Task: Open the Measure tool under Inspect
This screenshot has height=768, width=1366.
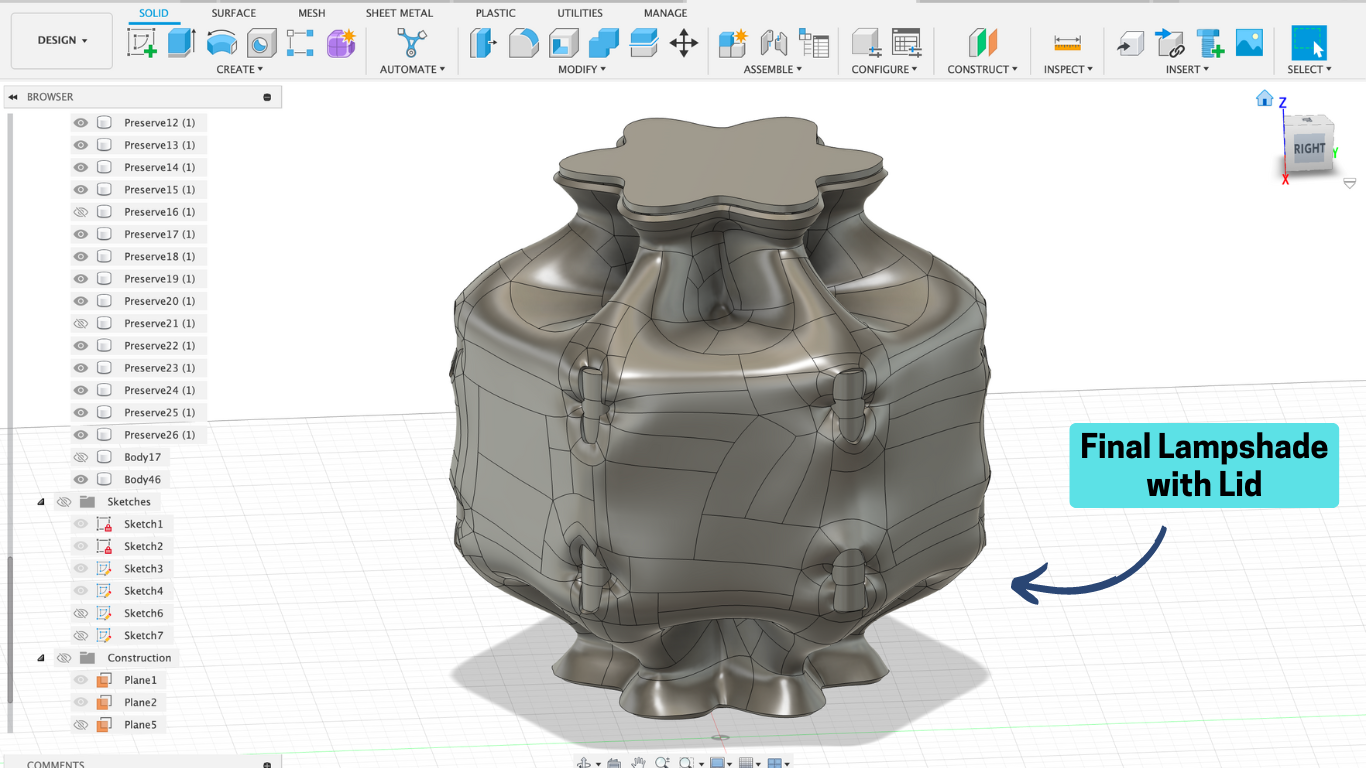Action: pos(1067,42)
